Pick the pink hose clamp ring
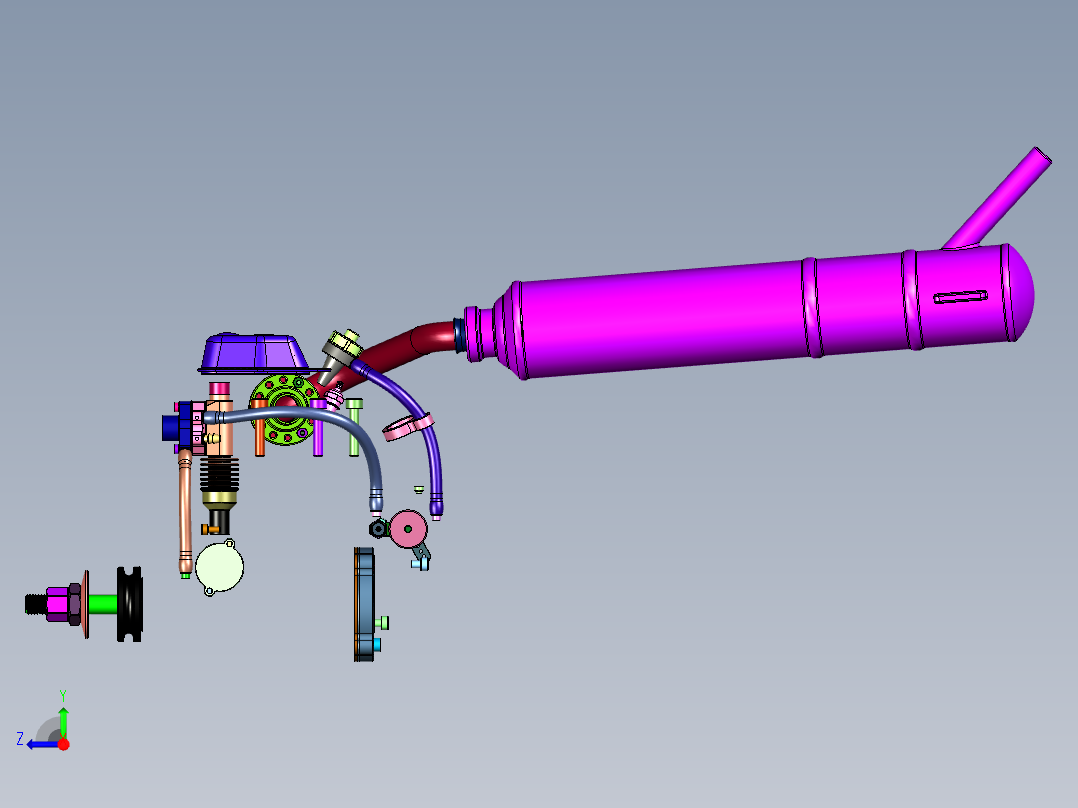The width and height of the screenshot is (1078, 808). point(408,427)
